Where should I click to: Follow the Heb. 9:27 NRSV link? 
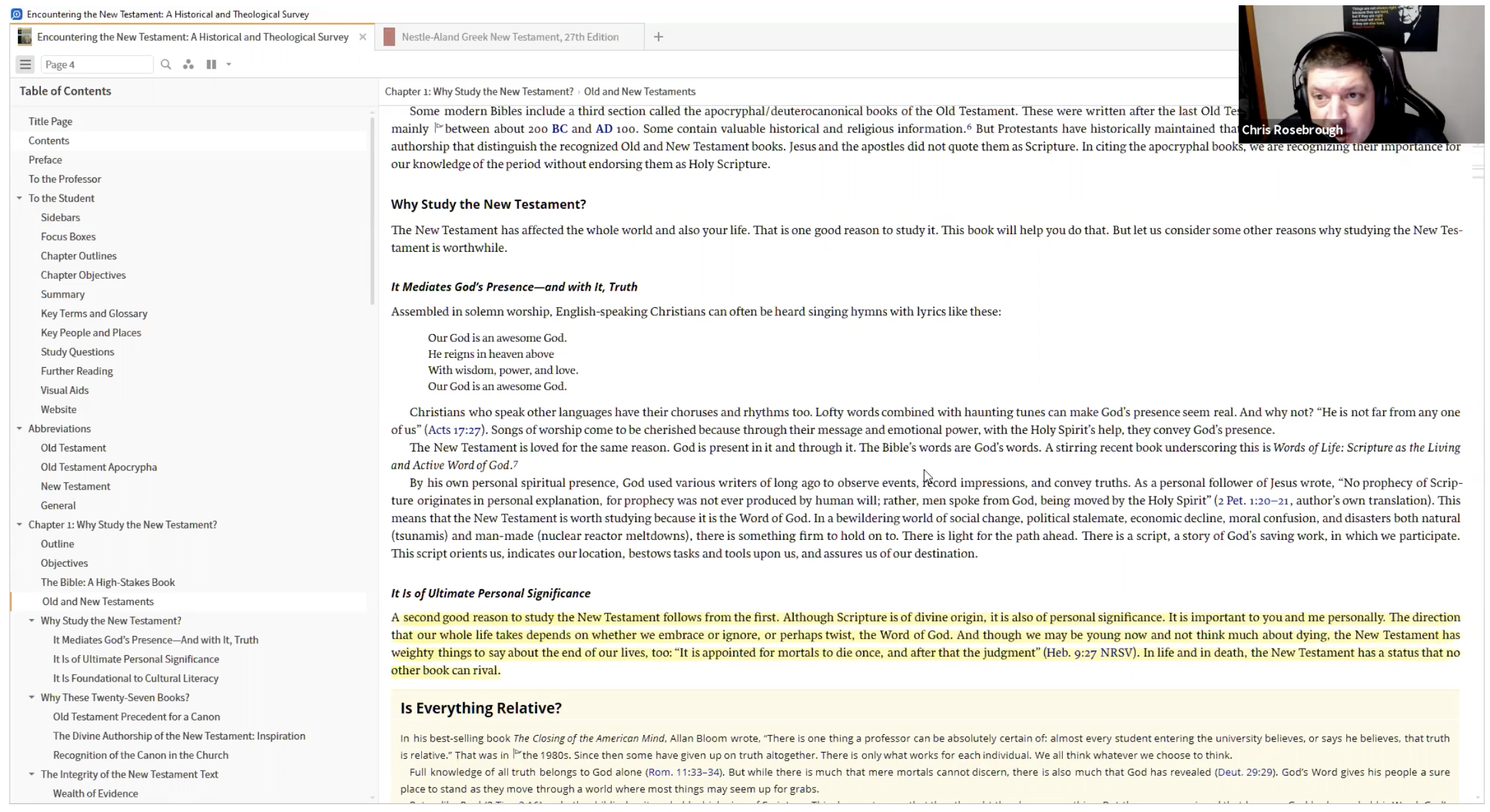click(1089, 653)
